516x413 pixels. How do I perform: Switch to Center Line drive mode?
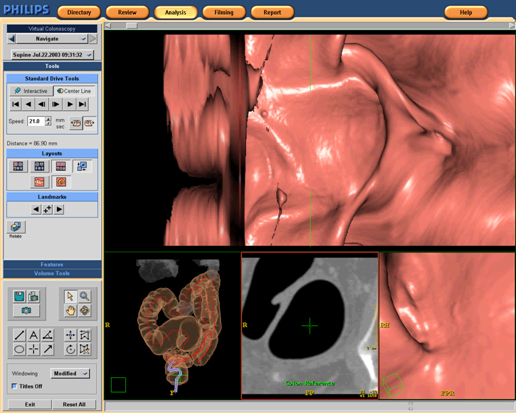tap(74, 91)
